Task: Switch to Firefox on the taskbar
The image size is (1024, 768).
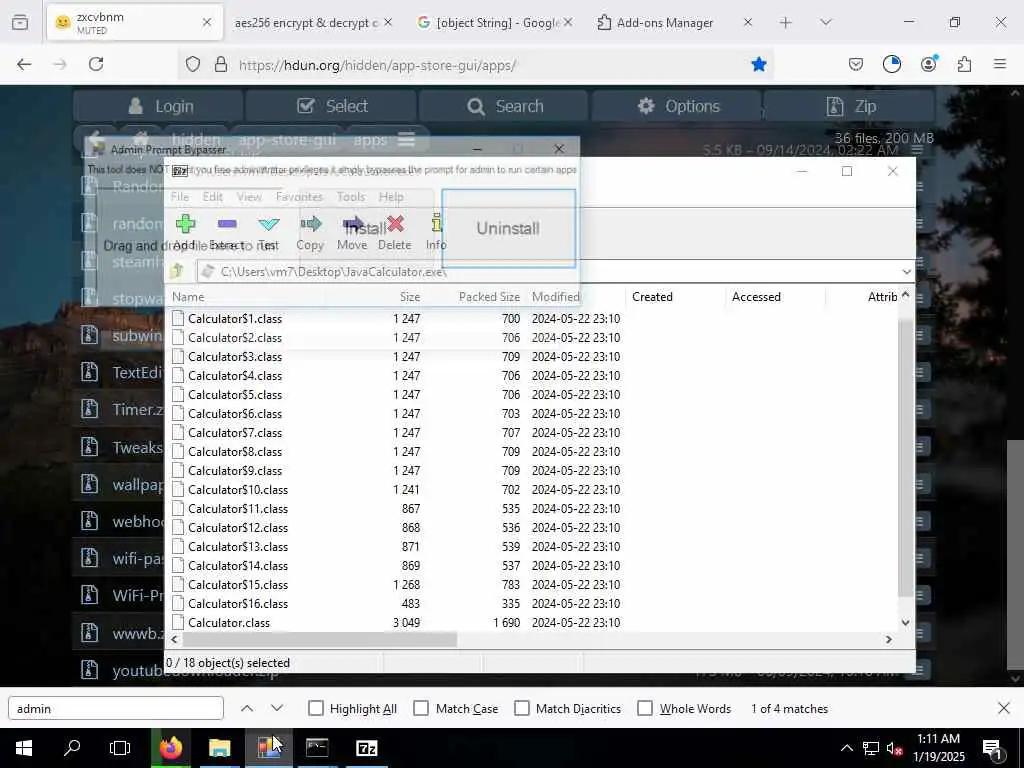Action: pyautogui.click(x=171, y=748)
